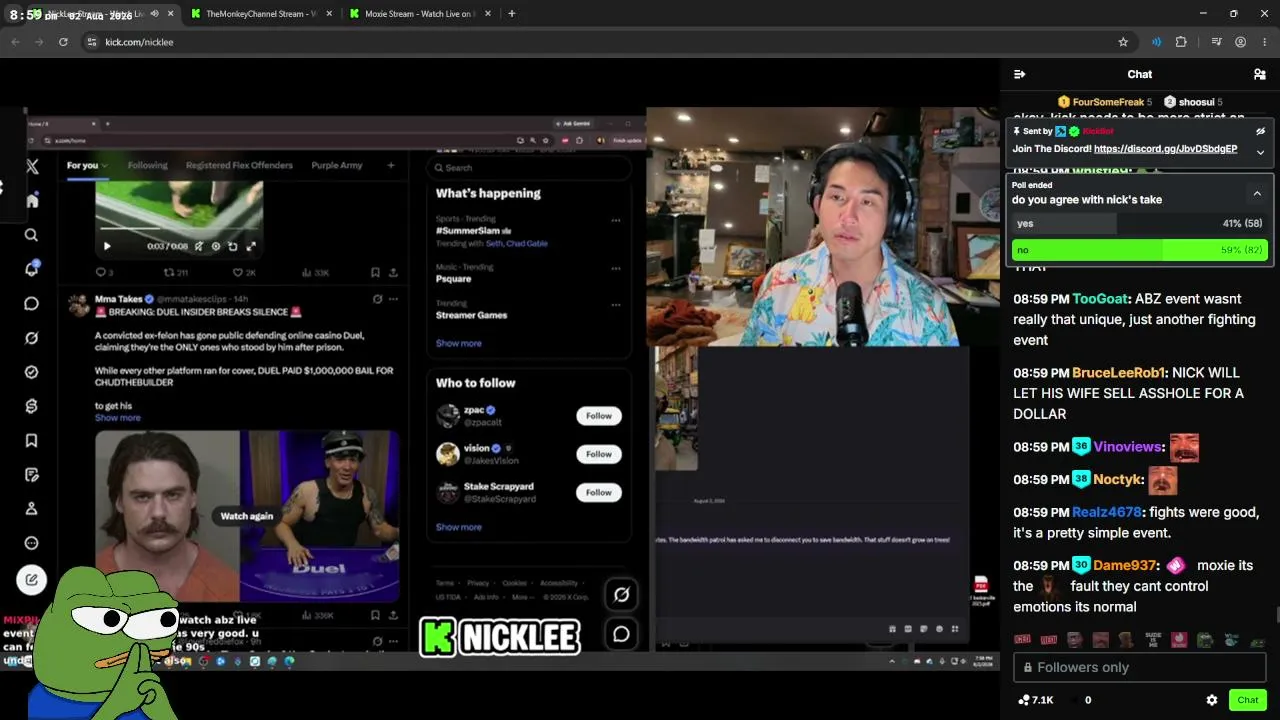Open the browser extensions menu
Image resolution: width=1280 pixels, height=720 pixels.
(1181, 42)
